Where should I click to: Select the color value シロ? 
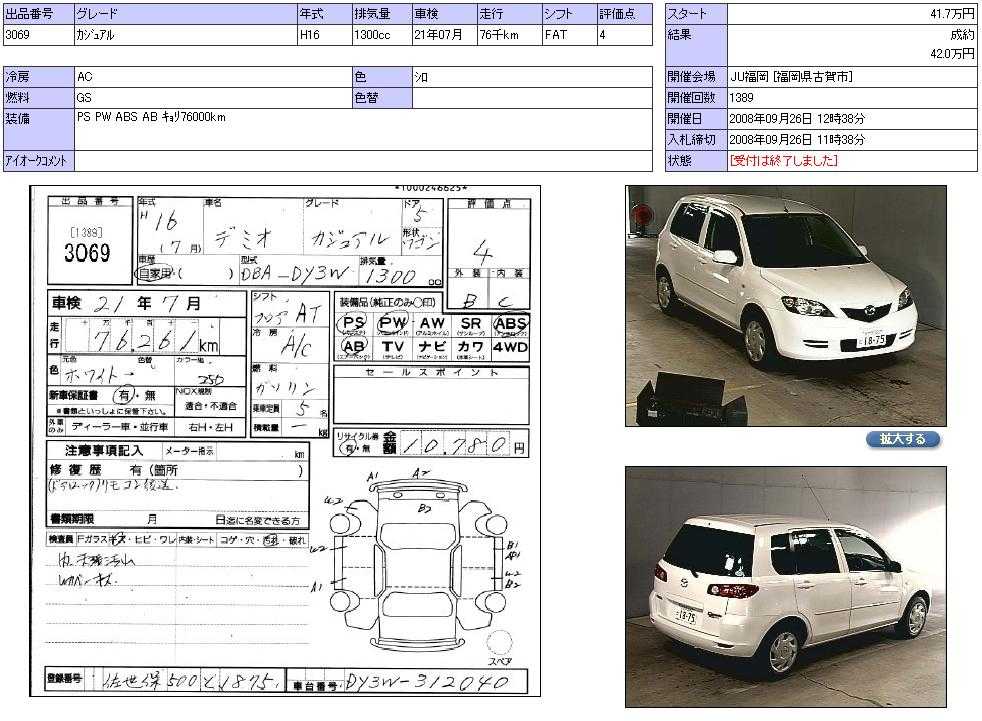tap(421, 77)
